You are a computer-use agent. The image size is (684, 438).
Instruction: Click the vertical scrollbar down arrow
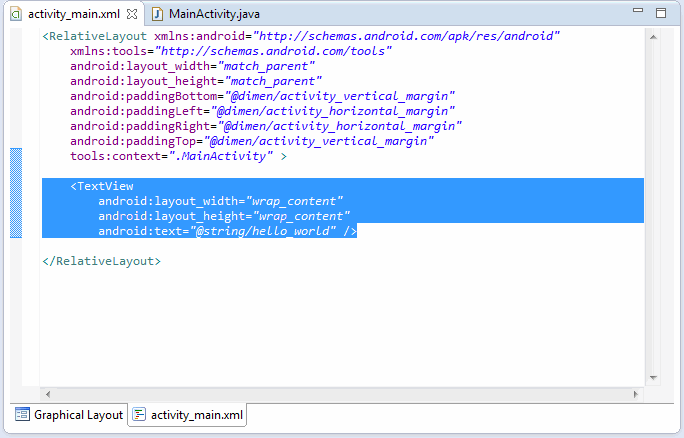pos(653,378)
